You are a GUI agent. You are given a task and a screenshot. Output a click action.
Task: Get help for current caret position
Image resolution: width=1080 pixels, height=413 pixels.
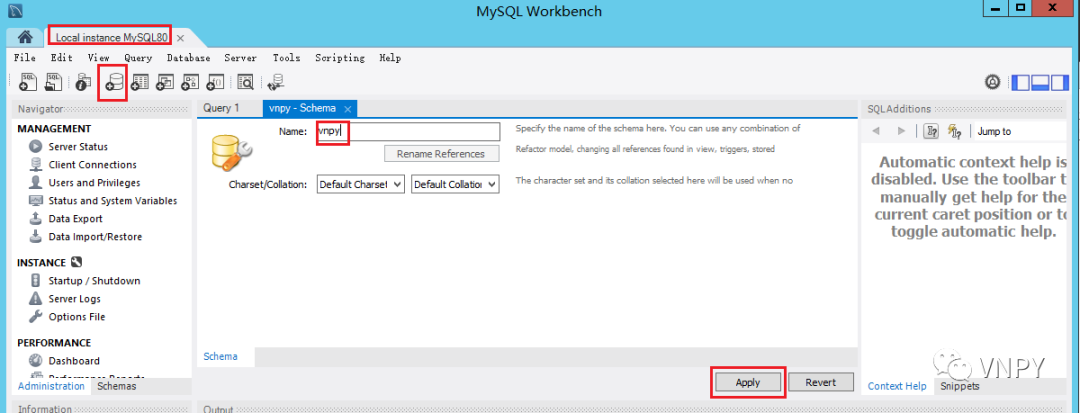coord(932,131)
